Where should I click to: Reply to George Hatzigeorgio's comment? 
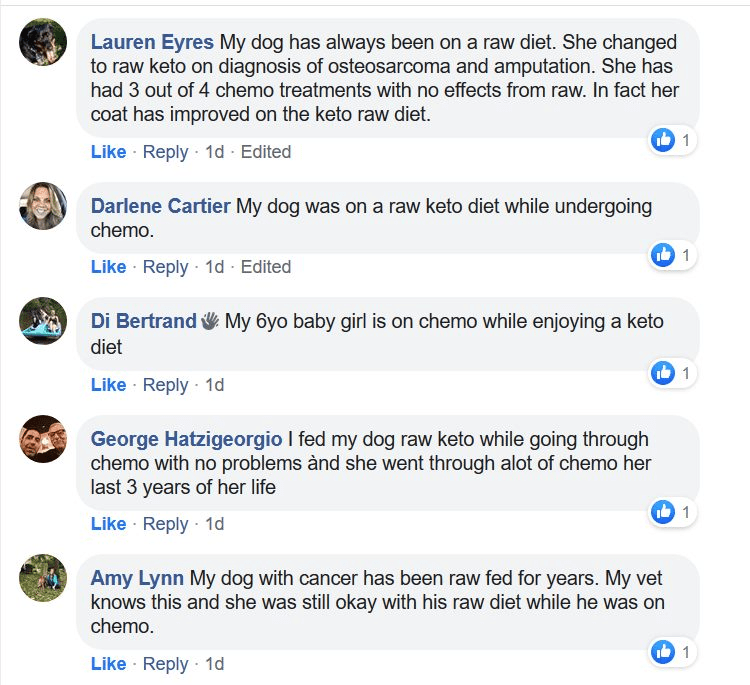[165, 524]
